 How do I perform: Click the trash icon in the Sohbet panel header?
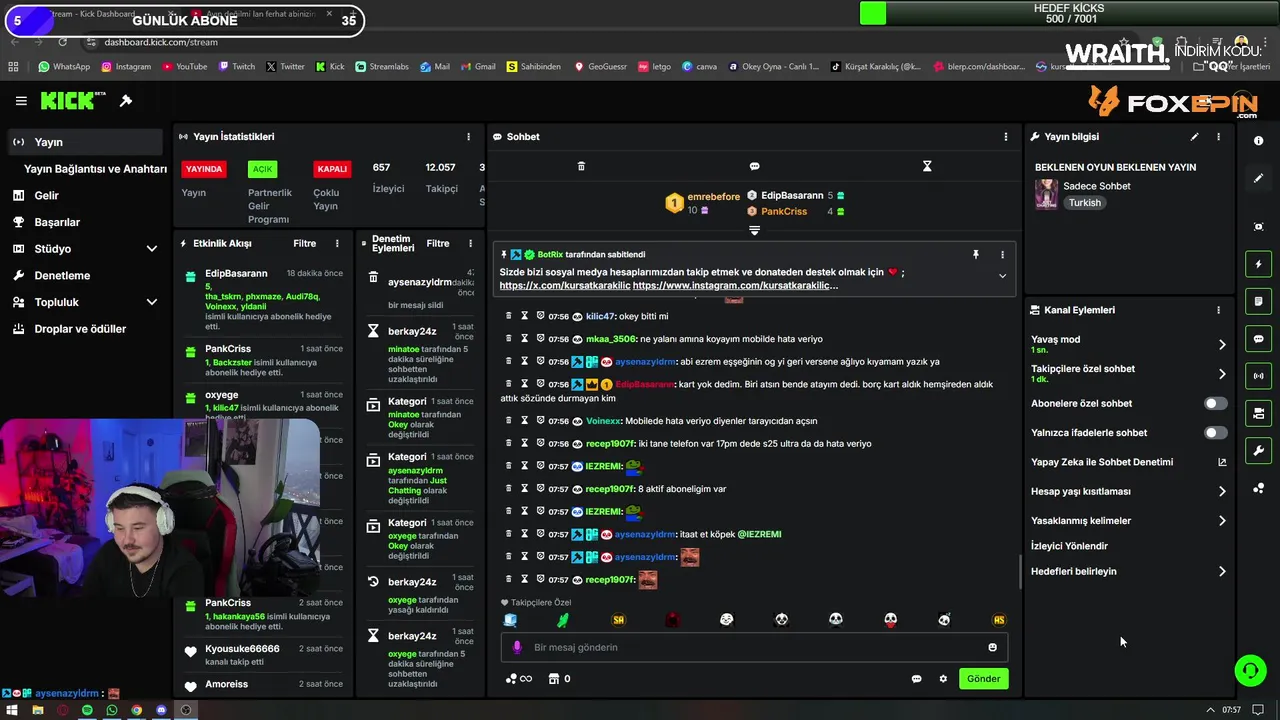point(581,166)
